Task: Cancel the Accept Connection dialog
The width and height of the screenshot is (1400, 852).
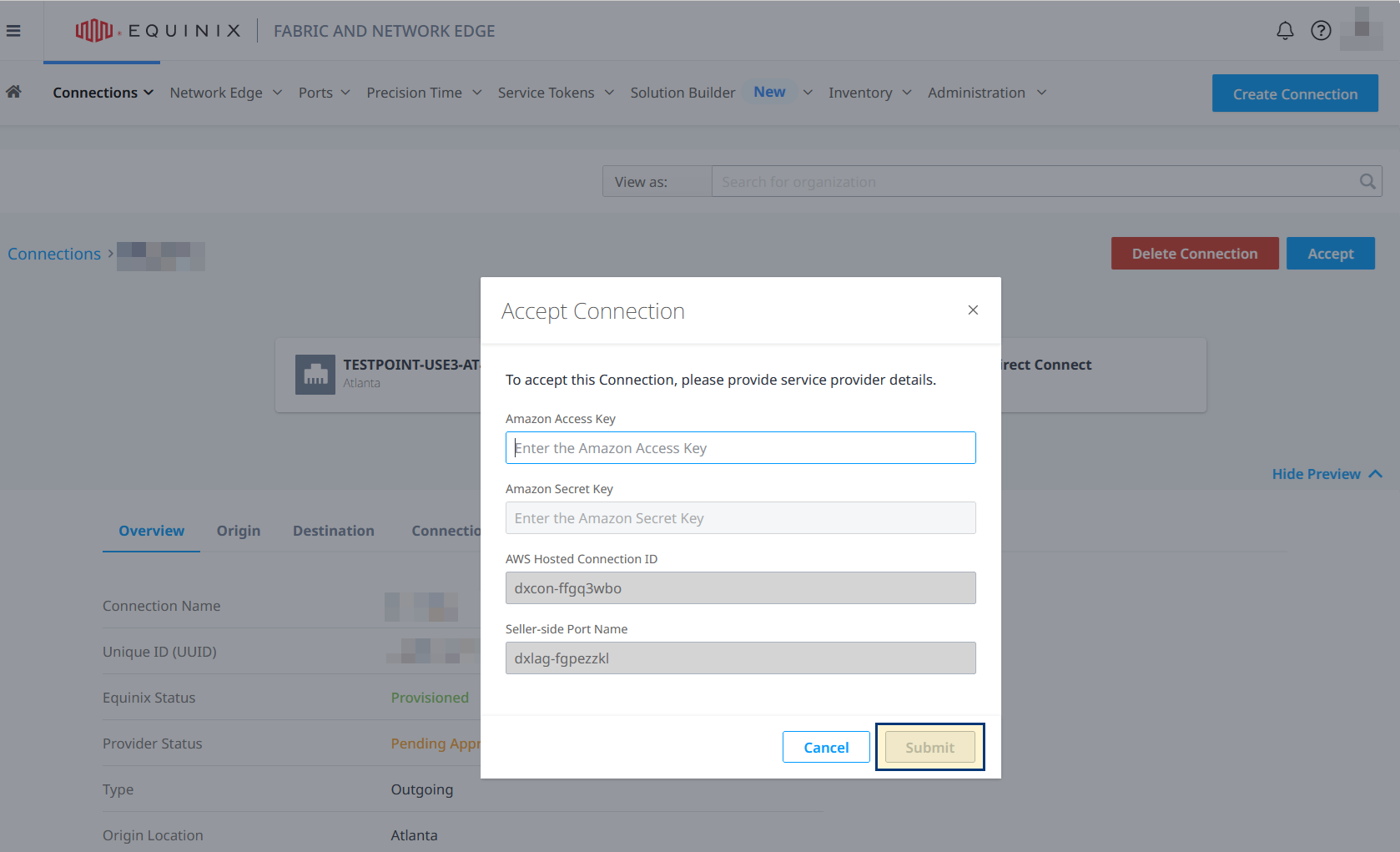Action: (x=826, y=747)
